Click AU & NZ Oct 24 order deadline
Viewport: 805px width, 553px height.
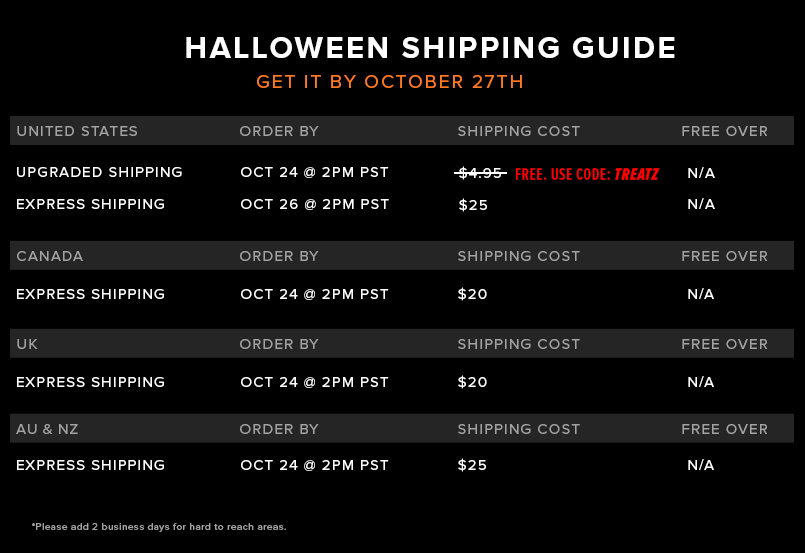coord(314,465)
